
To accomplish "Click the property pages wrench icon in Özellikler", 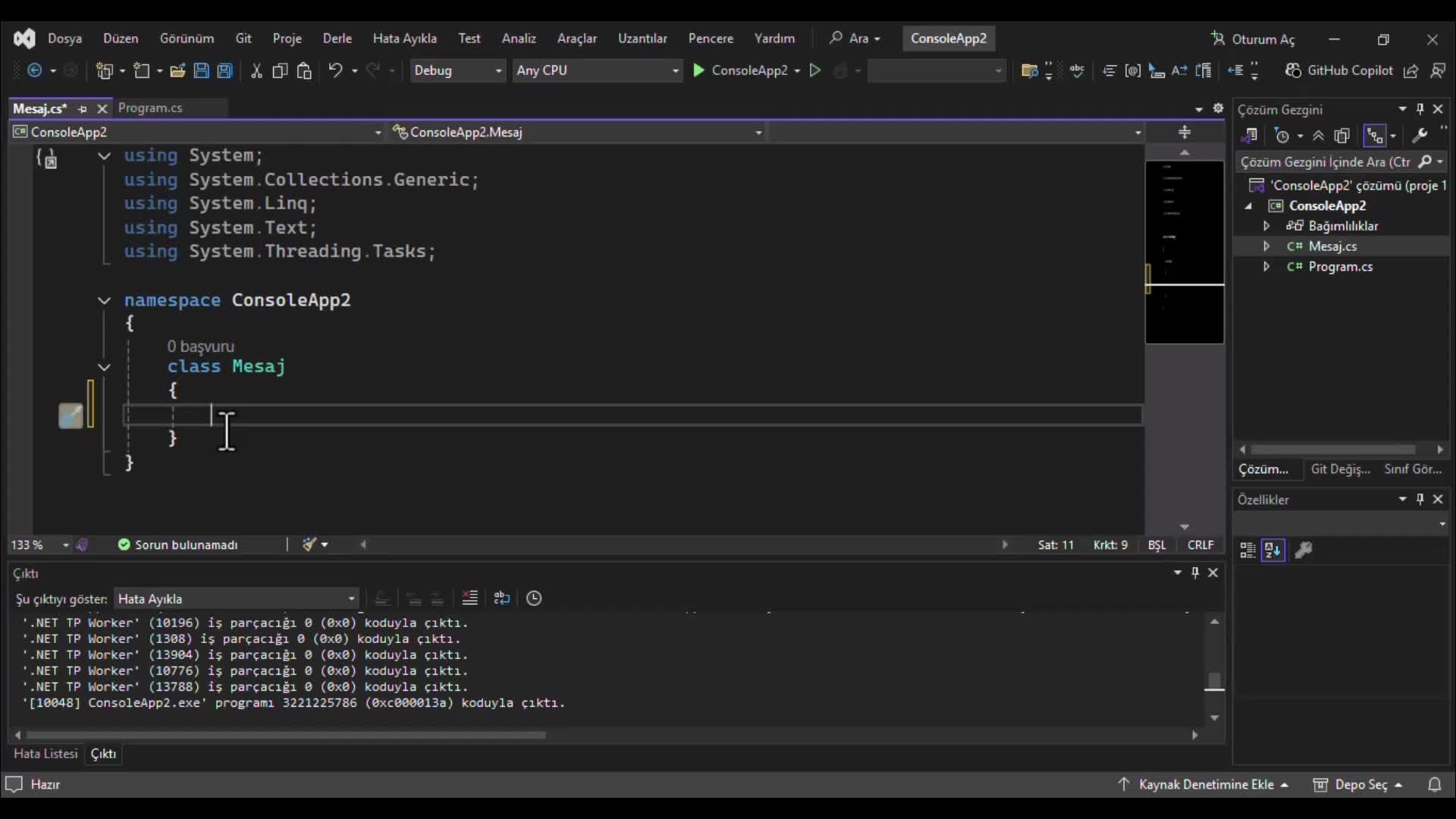I will (x=1304, y=551).
